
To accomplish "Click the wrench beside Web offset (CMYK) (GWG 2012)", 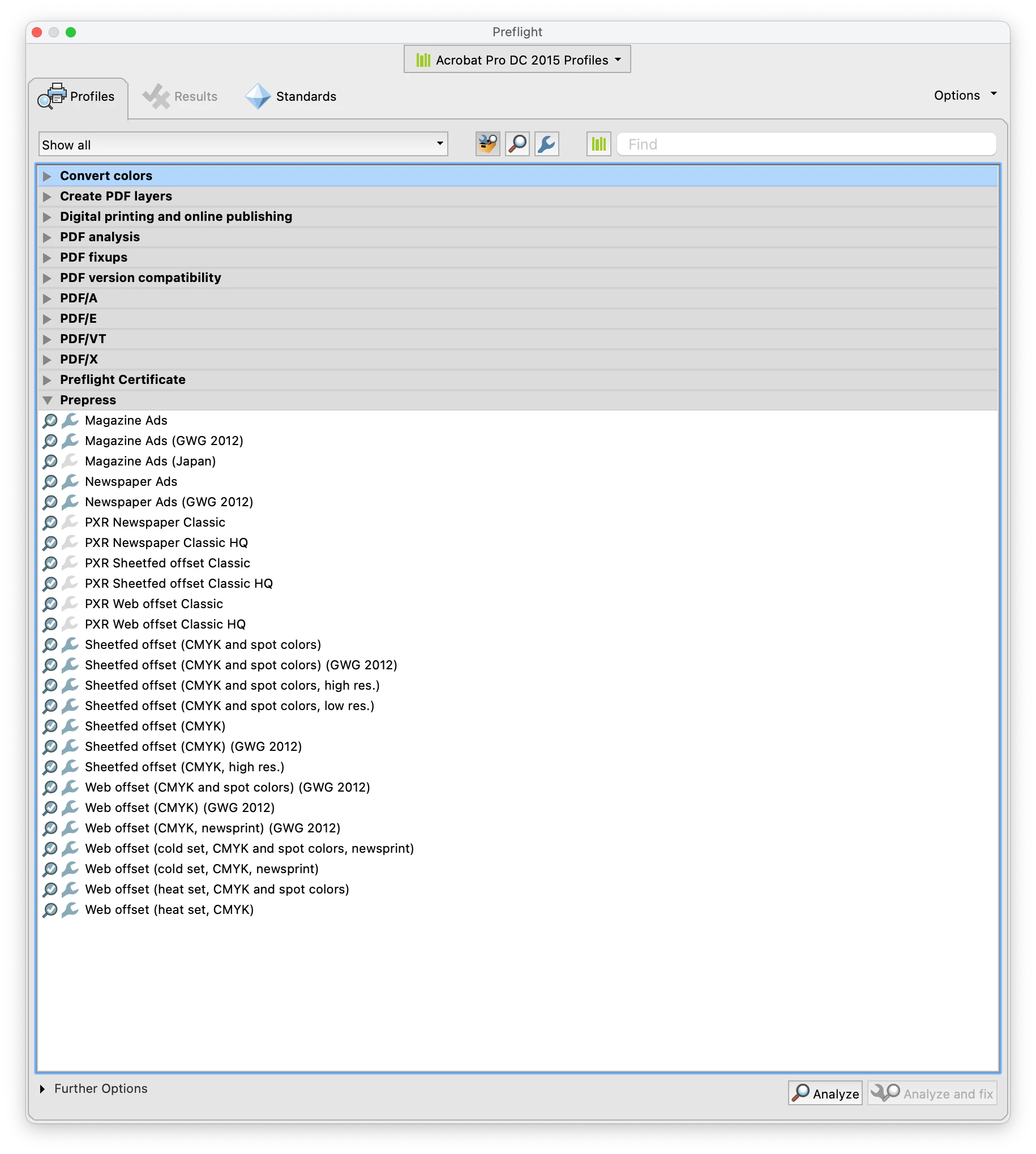I will pyautogui.click(x=70, y=808).
